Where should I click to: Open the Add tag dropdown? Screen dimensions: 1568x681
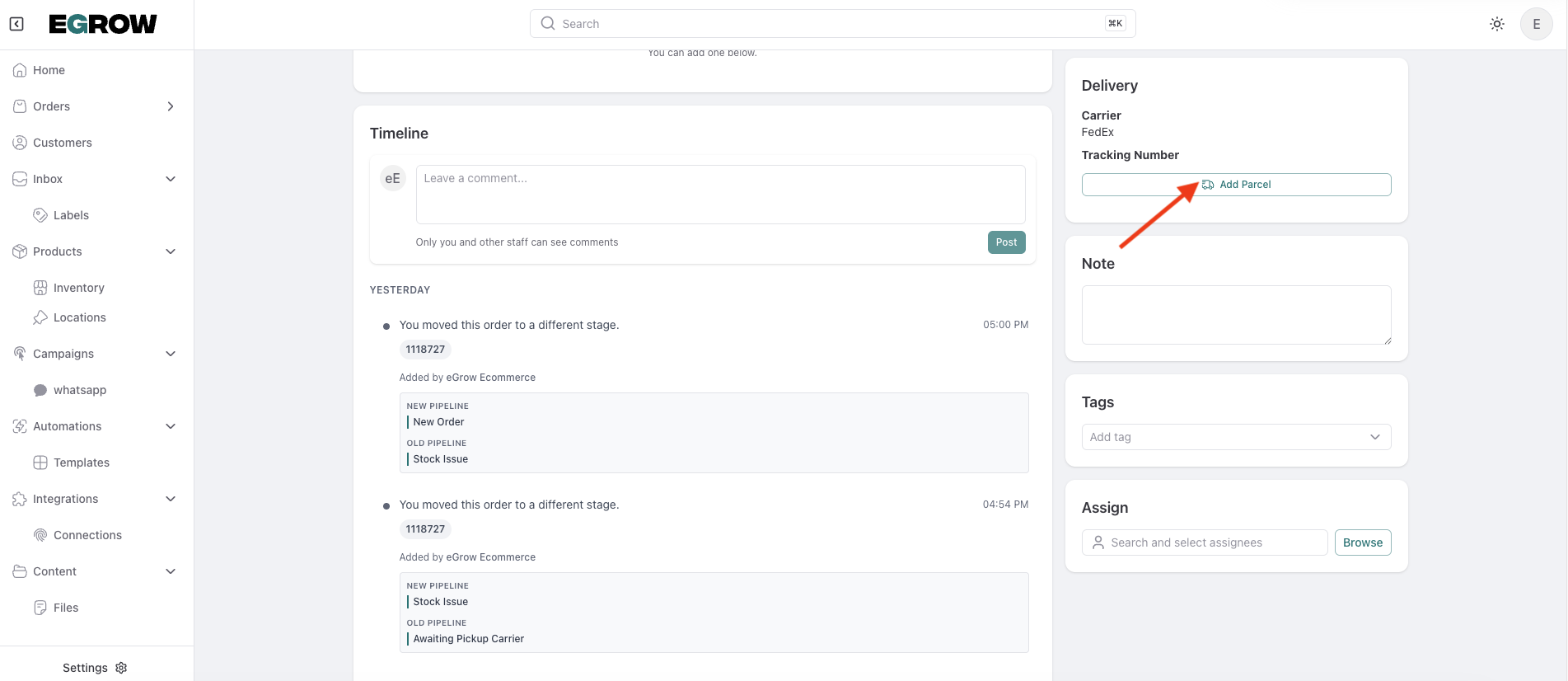point(1235,437)
